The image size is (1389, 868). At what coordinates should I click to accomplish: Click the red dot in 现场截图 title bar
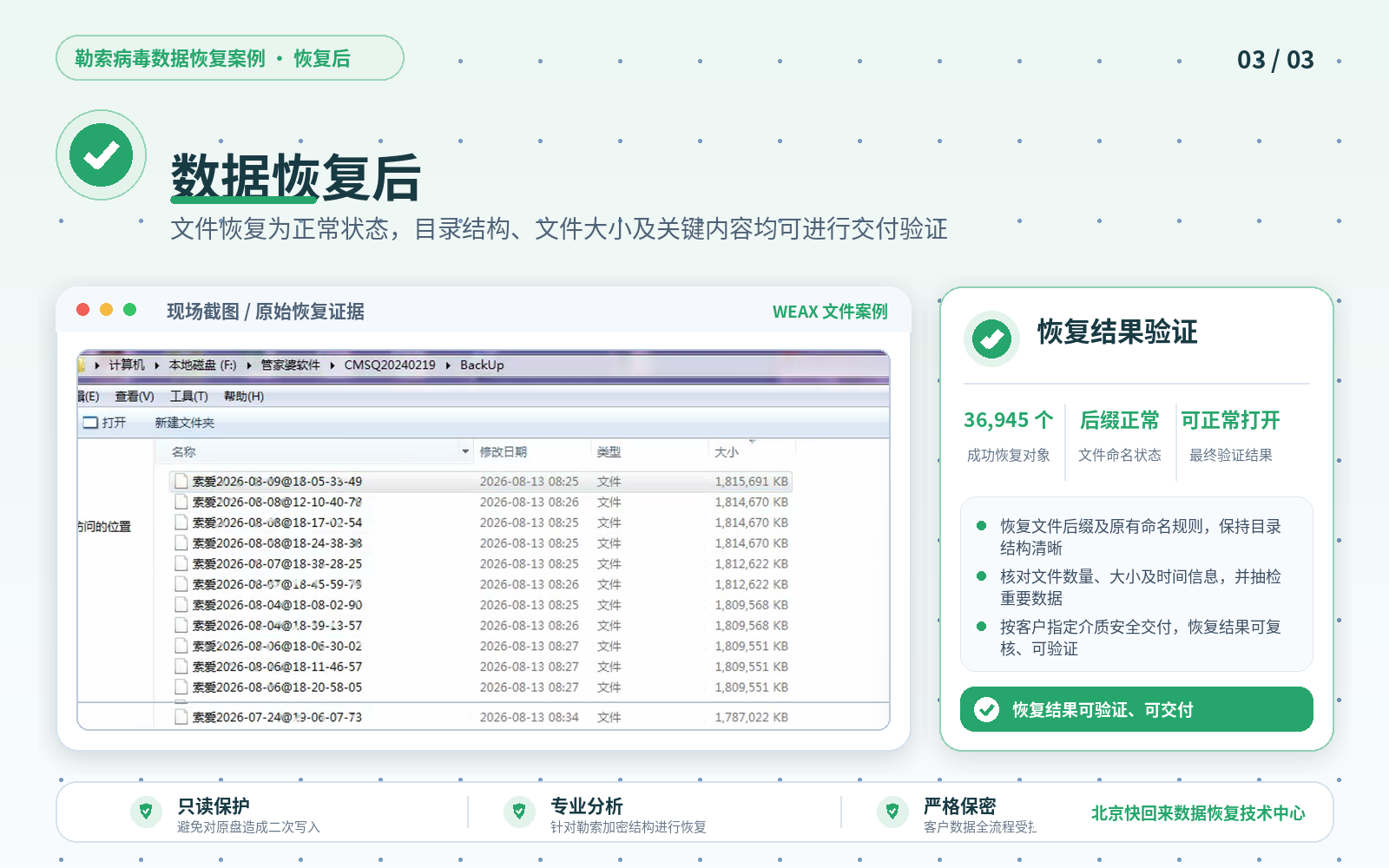(x=83, y=310)
